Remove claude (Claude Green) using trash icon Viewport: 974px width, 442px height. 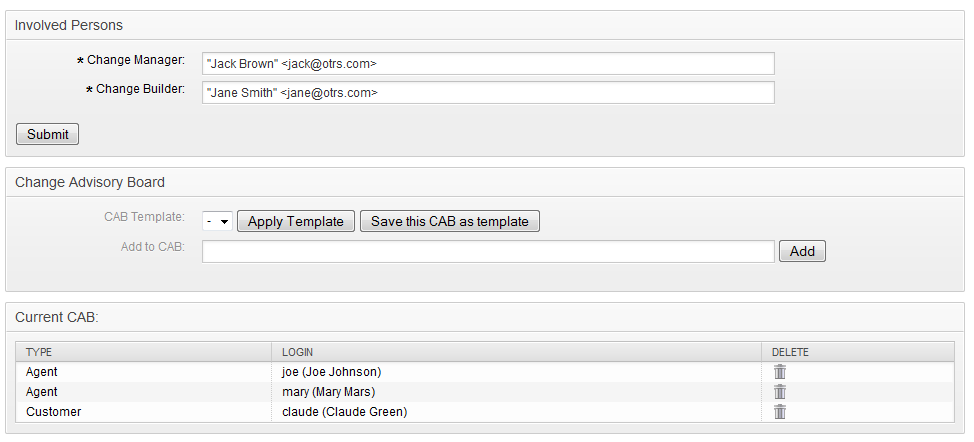pyautogui.click(x=780, y=412)
